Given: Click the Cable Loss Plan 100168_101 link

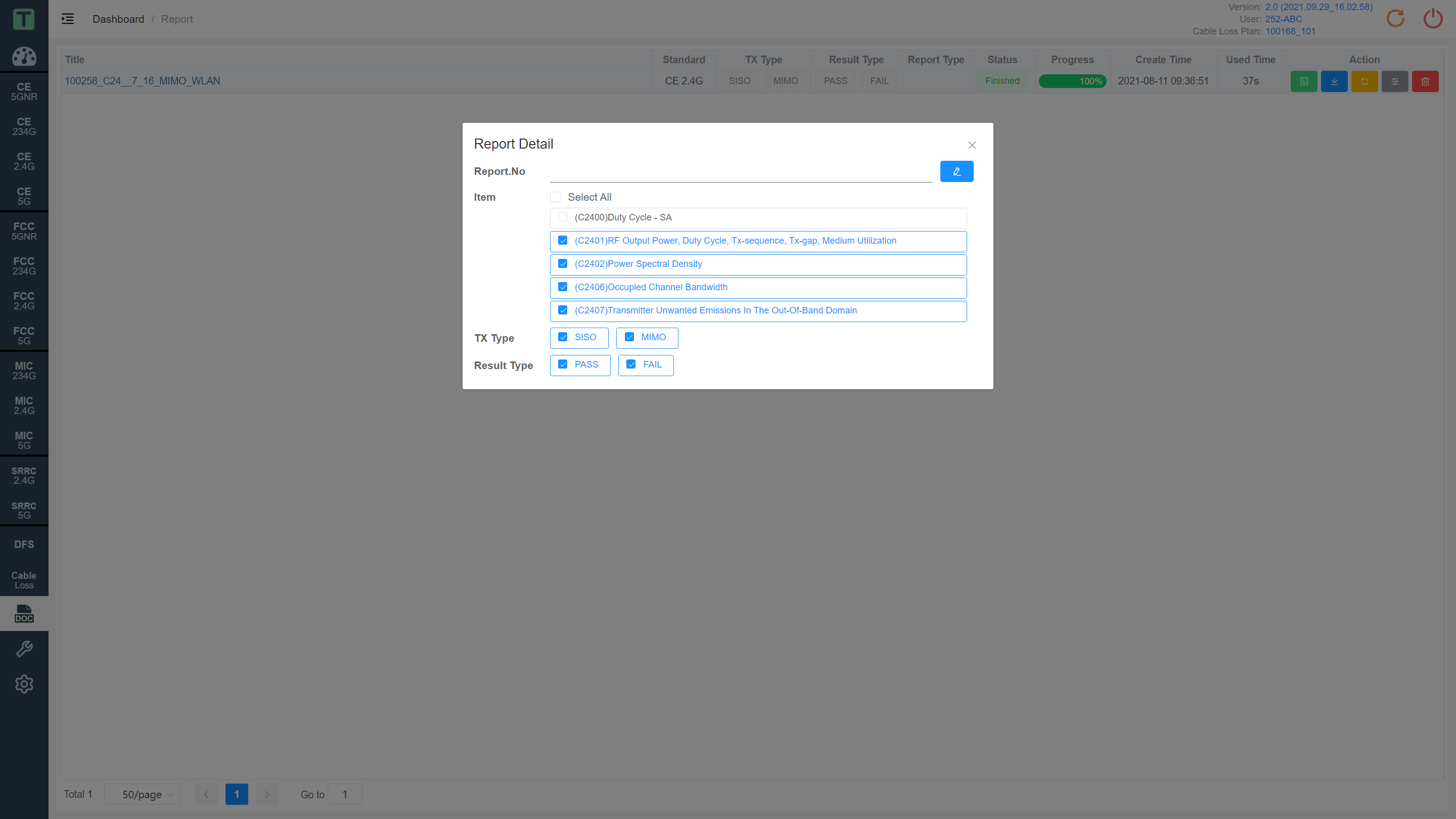Looking at the screenshot, I should (1290, 31).
